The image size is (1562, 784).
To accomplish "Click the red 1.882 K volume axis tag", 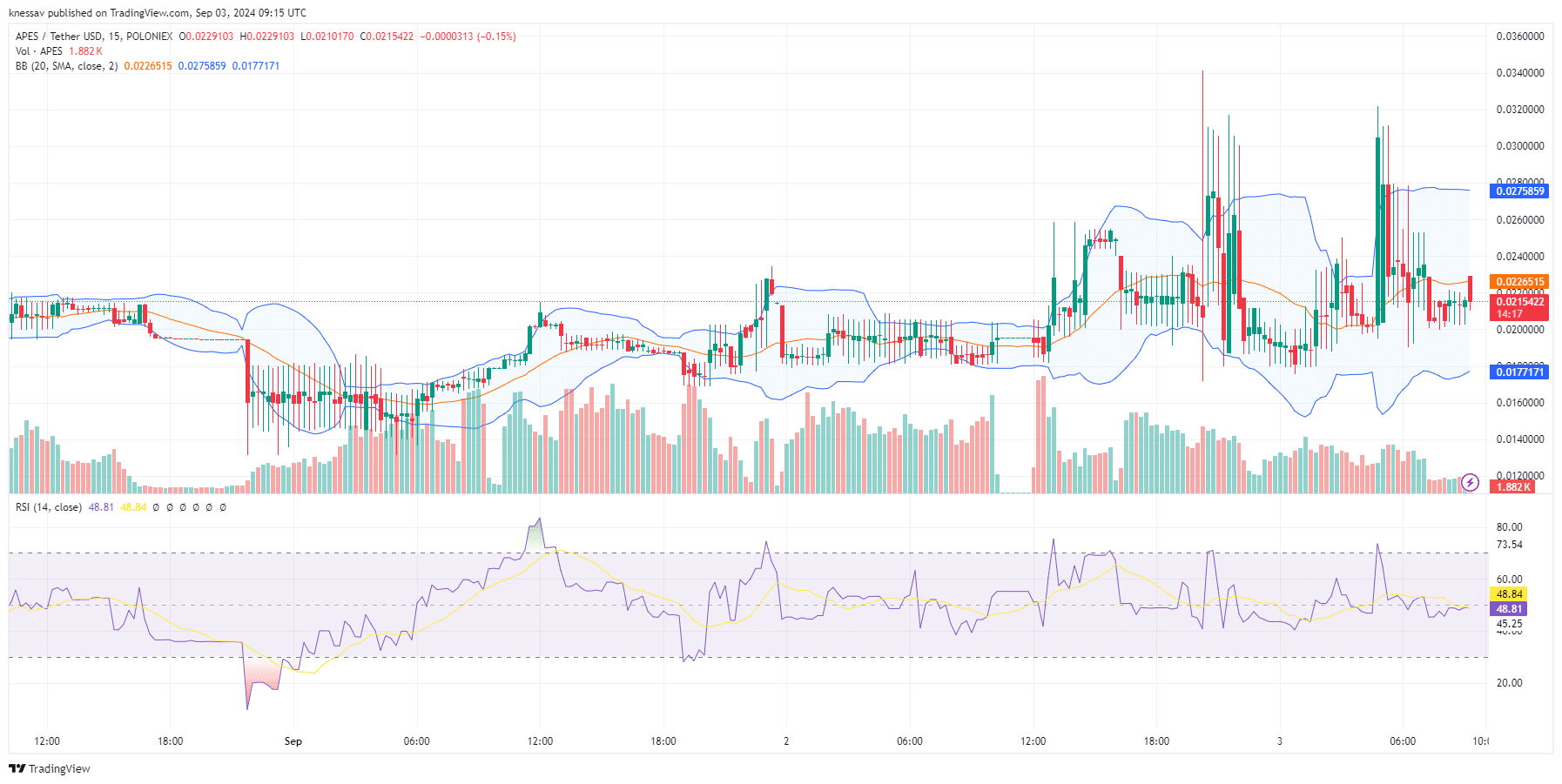I will coord(1513,487).
